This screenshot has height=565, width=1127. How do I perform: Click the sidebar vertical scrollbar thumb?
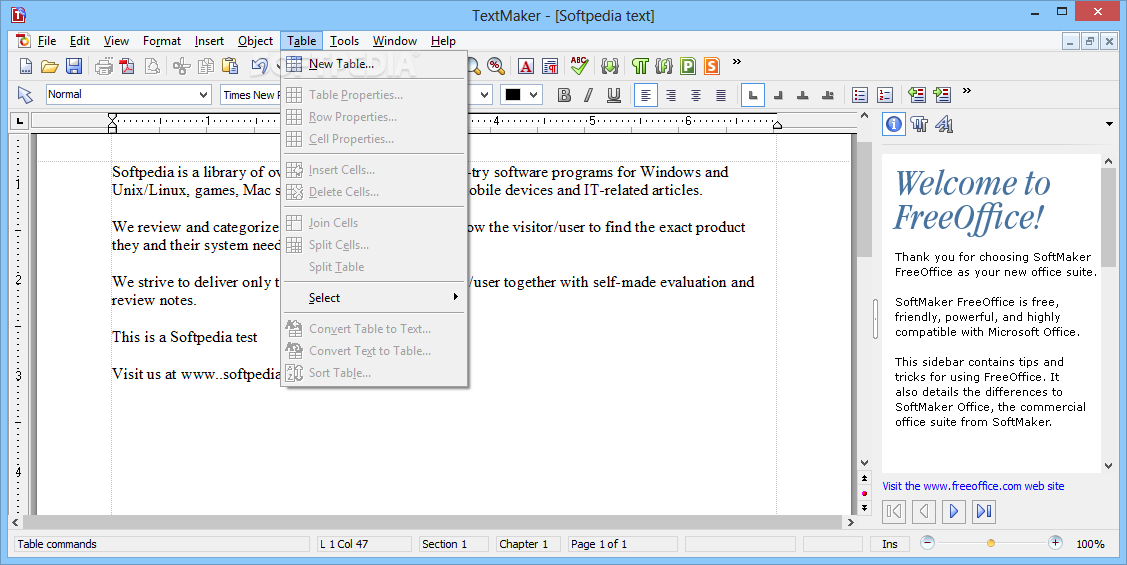tap(1108, 216)
